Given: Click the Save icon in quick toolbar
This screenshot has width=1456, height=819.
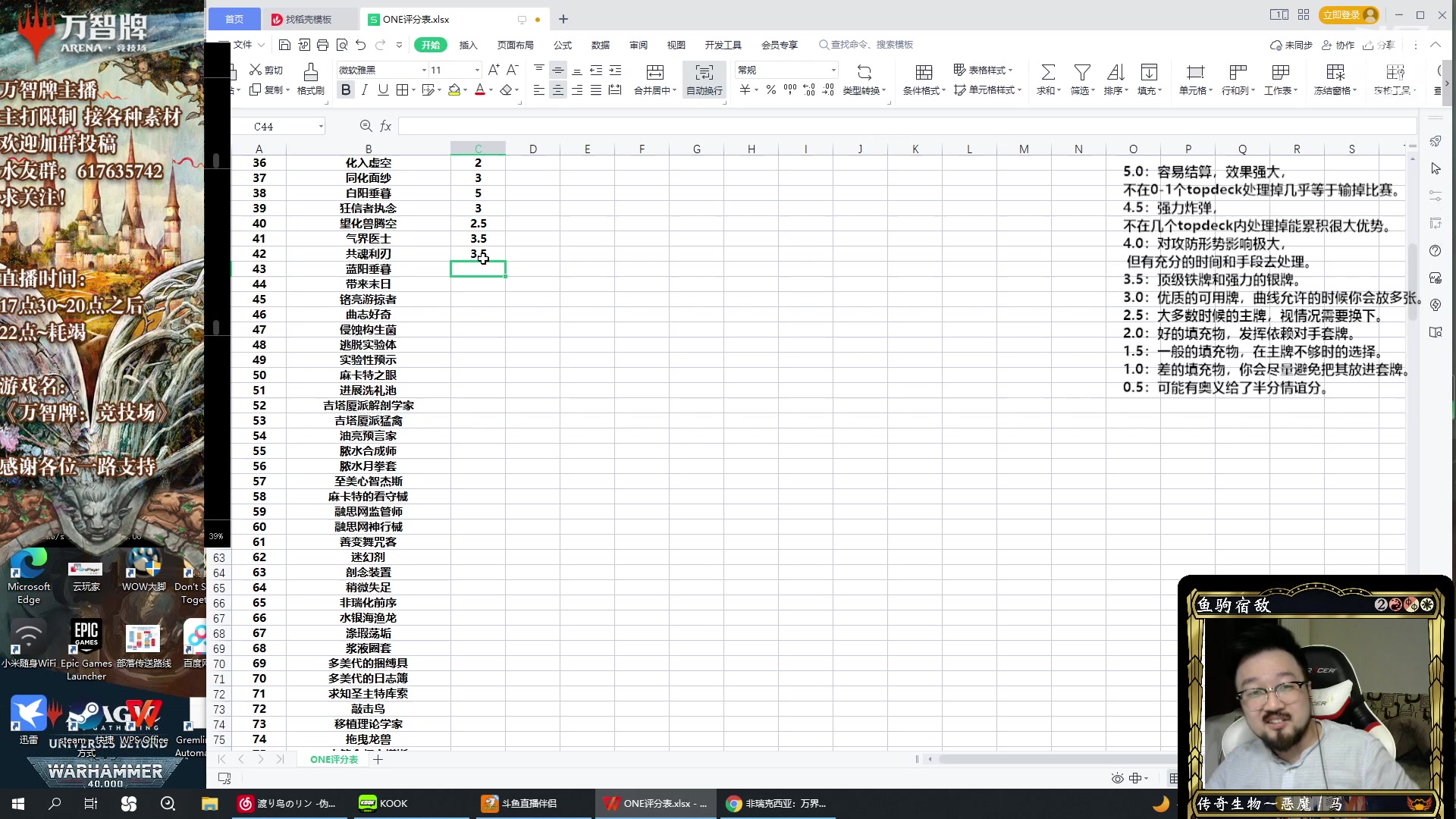Looking at the screenshot, I should tap(284, 45).
